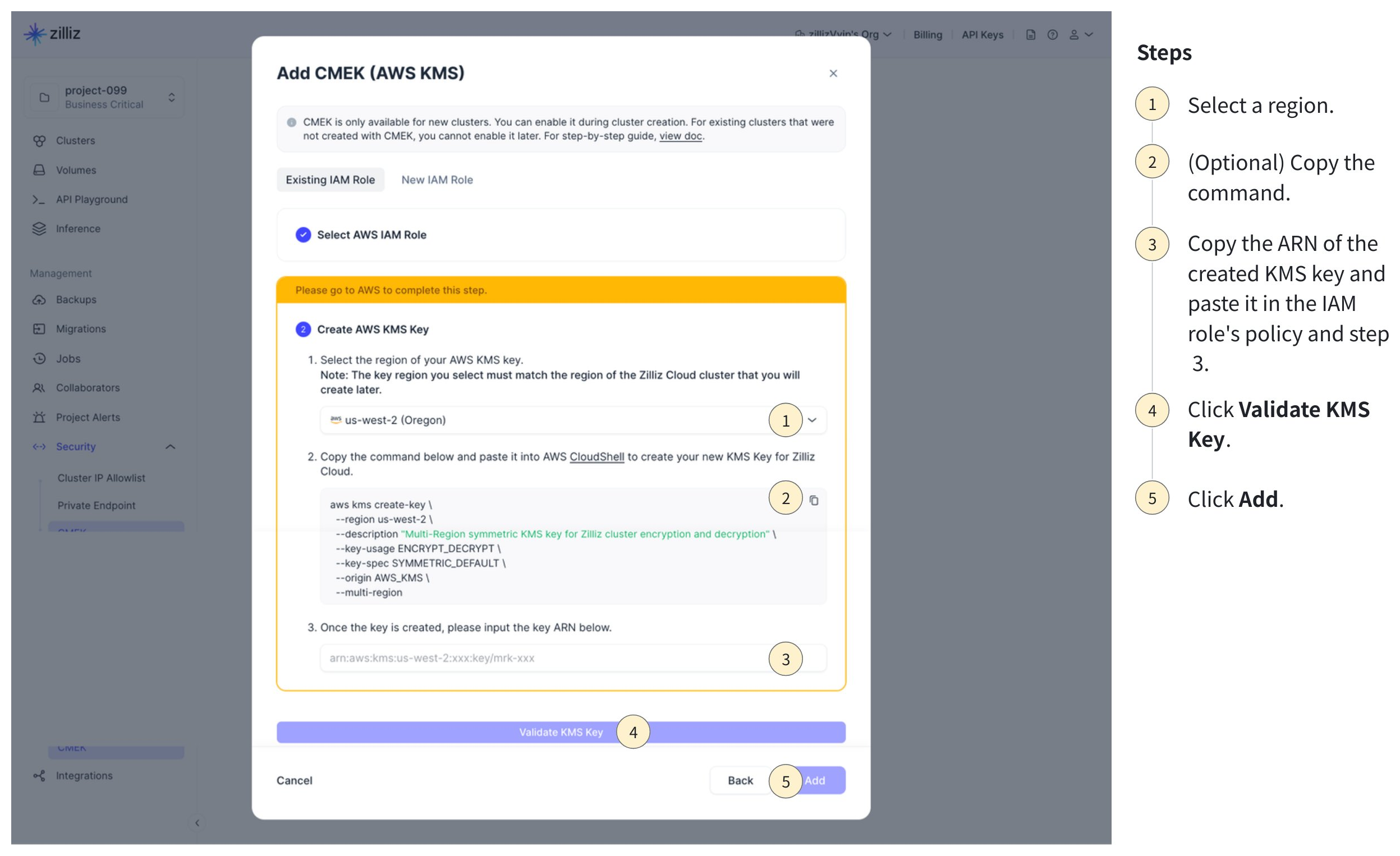This screenshot has width=1400, height=856.
Task: Open the KMS key region dropdown
Action: [x=812, y=420]
